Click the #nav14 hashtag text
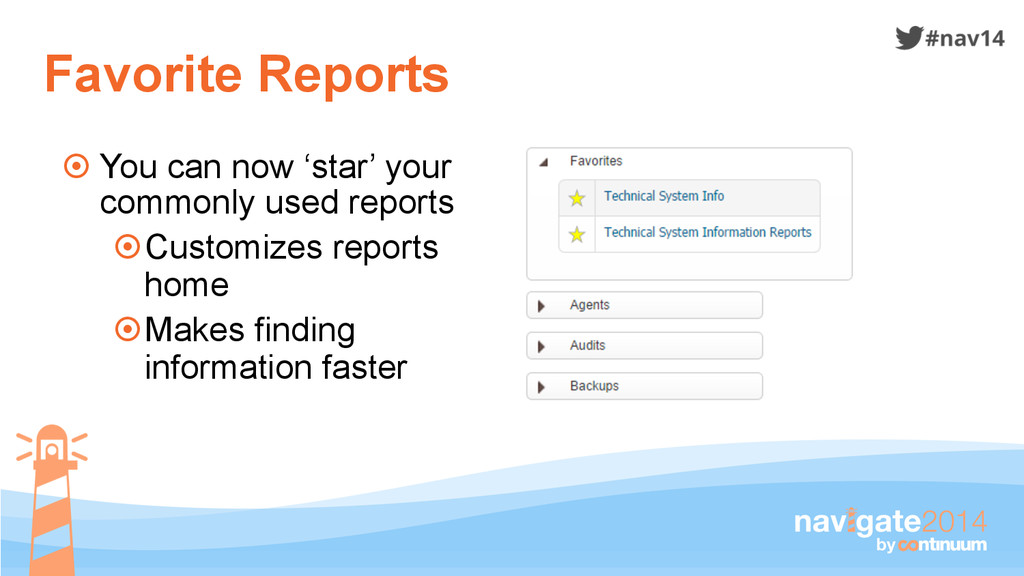This screenshot has width=1024, height=576. click(x=965, y=38)
